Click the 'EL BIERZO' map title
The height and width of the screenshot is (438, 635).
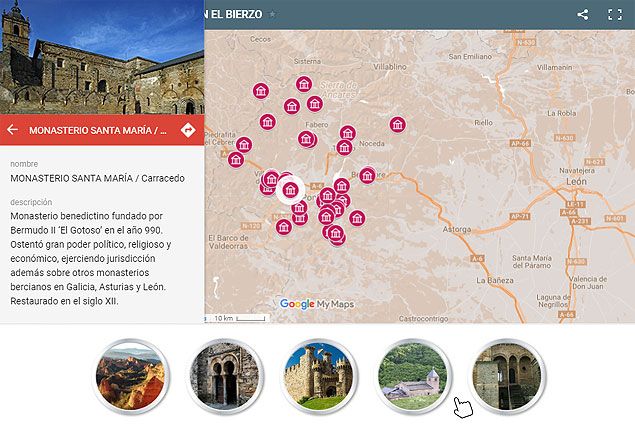pyautogui.click(x=234, y=14)
